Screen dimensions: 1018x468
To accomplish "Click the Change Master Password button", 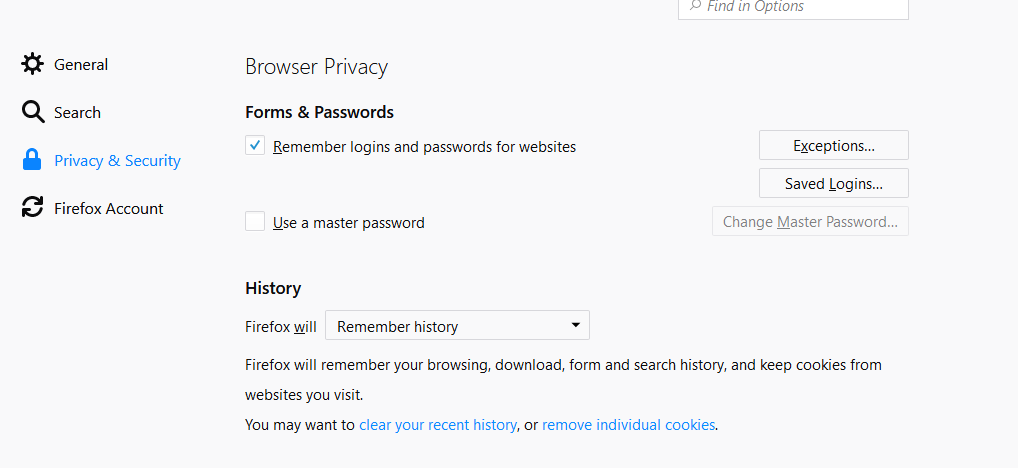I will 810,222.
